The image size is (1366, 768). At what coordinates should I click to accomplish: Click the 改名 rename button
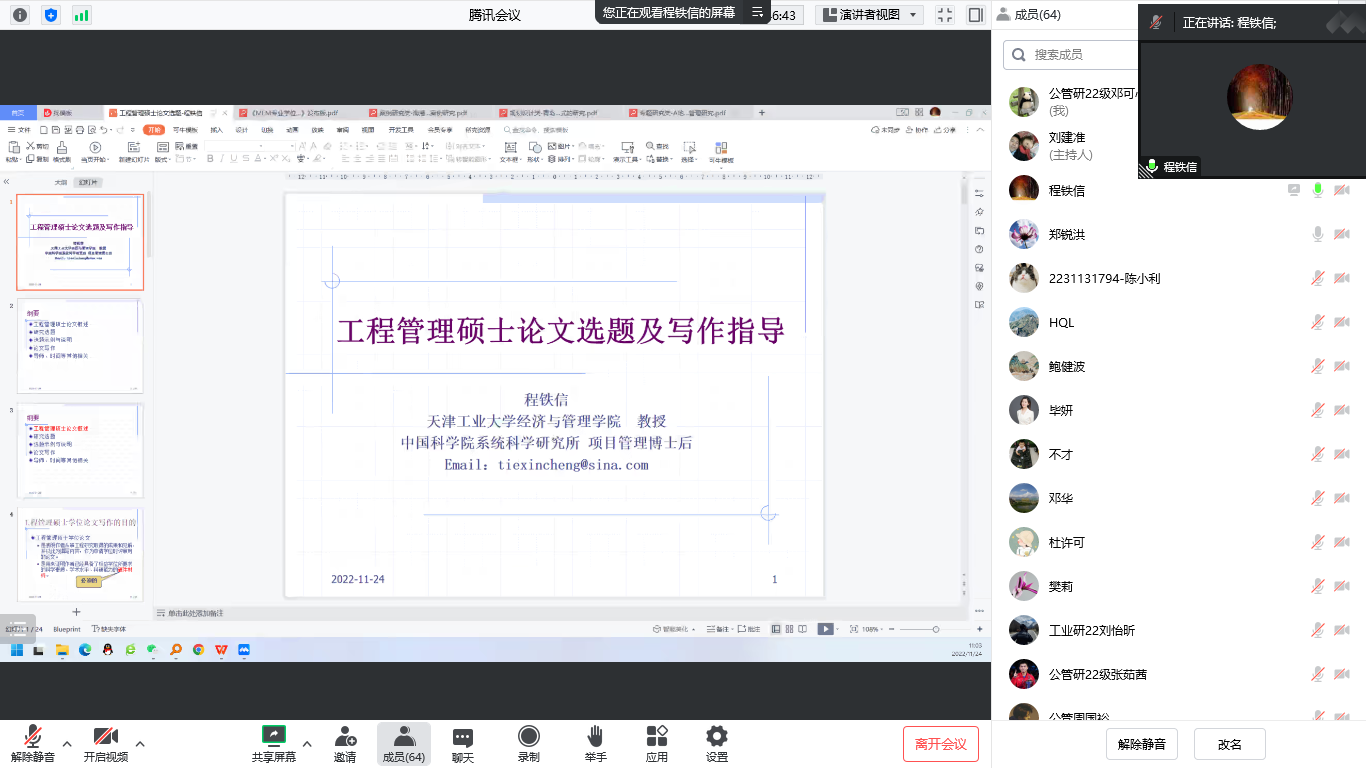pyautogui.click(x=1229, y=744)
